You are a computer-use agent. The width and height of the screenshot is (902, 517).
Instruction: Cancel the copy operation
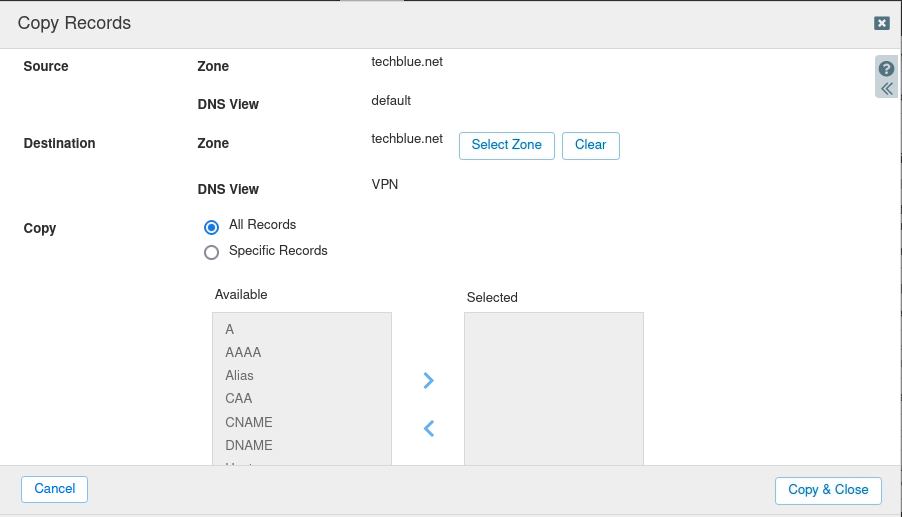[55, 489]
